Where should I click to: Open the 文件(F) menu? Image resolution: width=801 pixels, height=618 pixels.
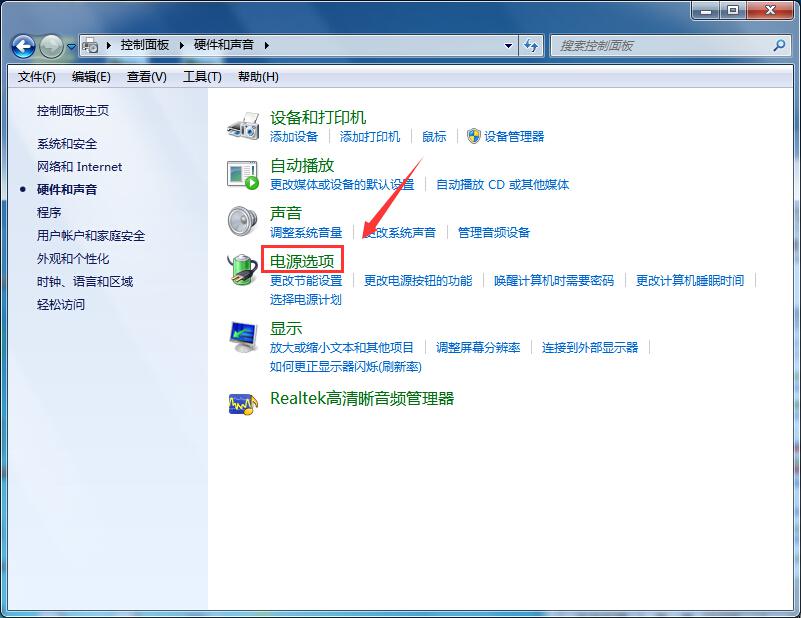pos(37,77)
